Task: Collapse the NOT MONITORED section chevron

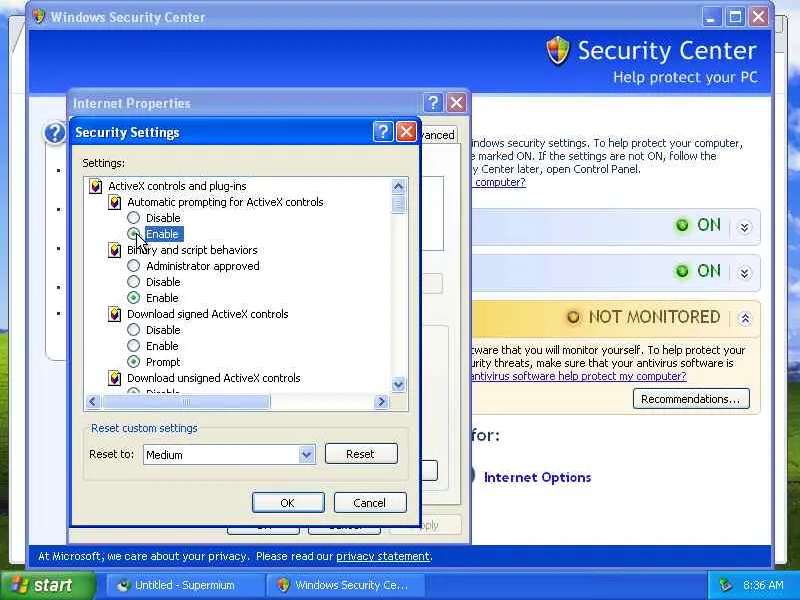Action: click(x=745, y=319)
